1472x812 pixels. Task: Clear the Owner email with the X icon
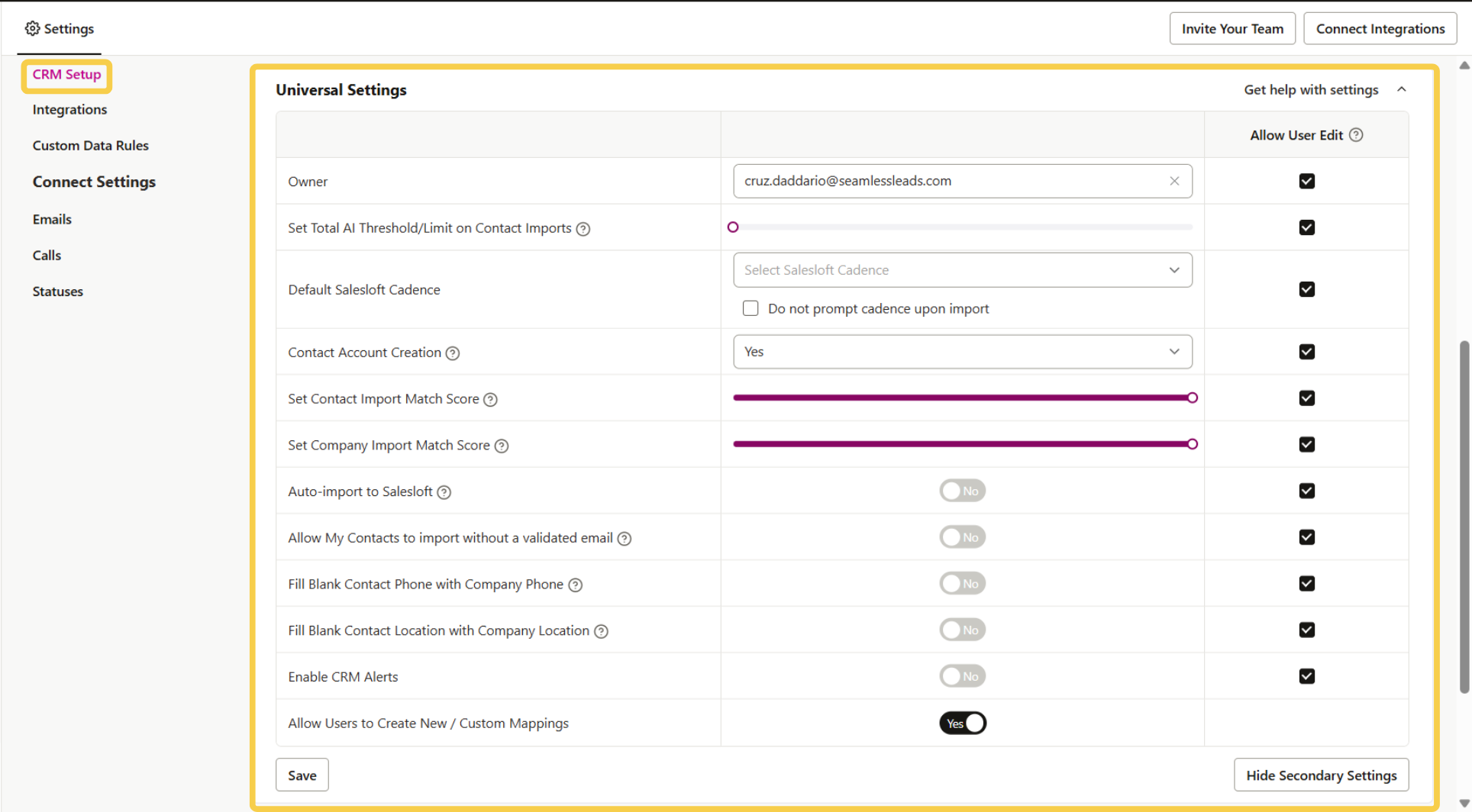tap(1174, 181)
